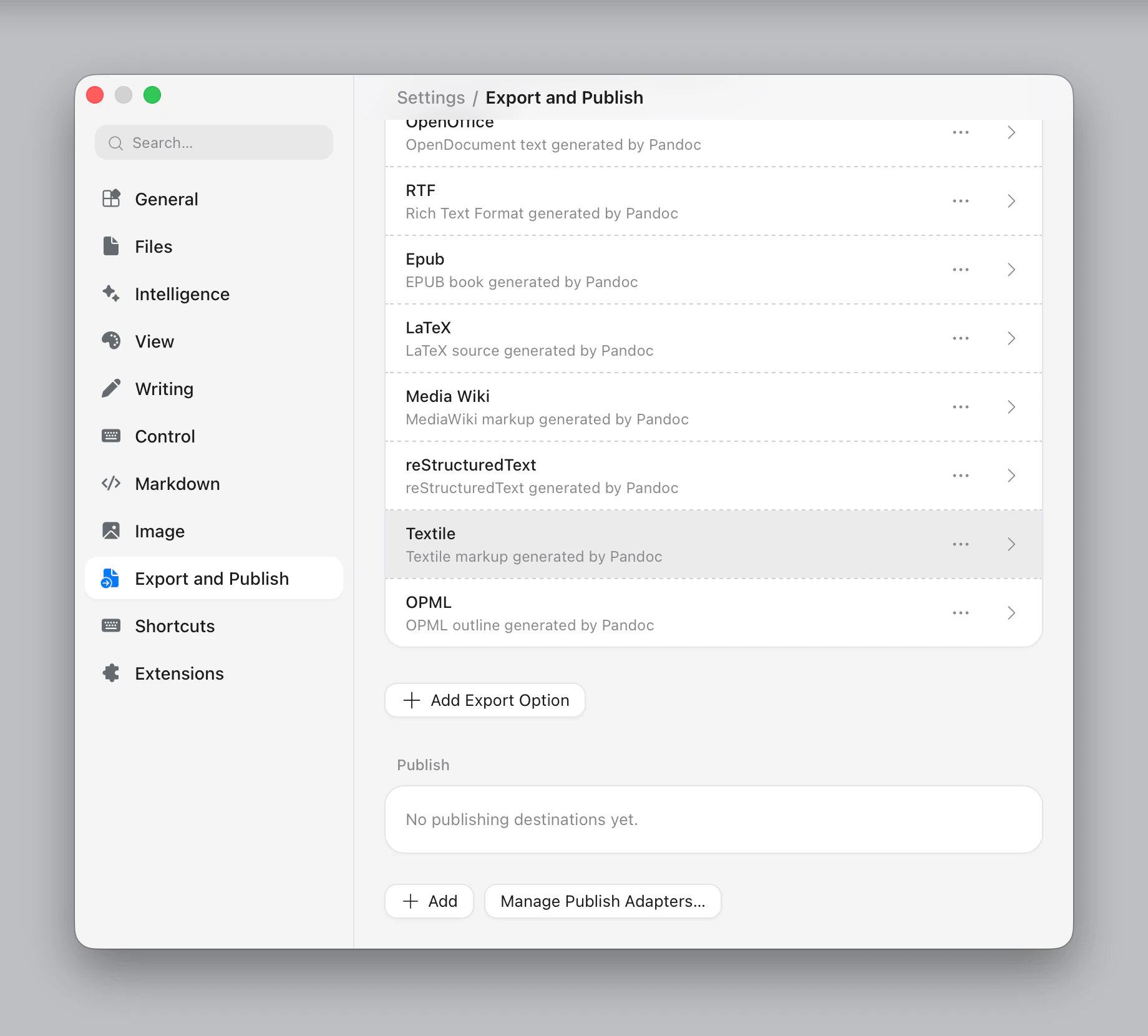Click the Markdown code brackets icon
The height and width of the screenshot is (1036, 1148).
[111, 484]
